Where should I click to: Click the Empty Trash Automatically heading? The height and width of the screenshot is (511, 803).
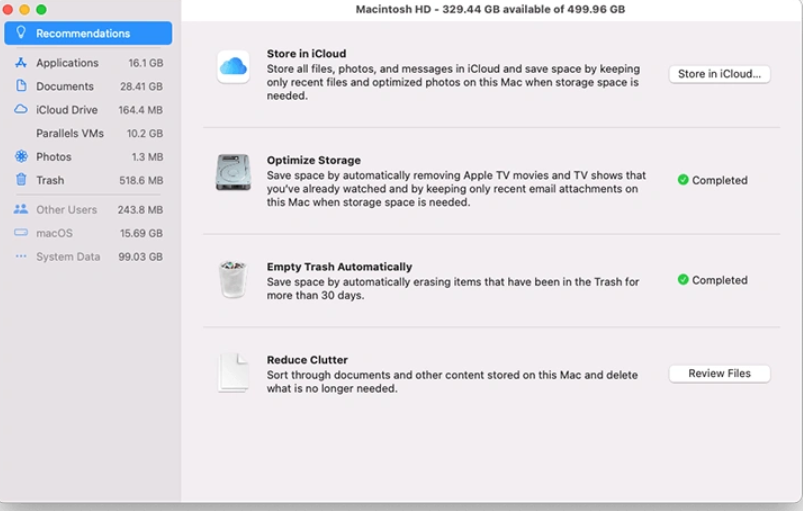pos(339,267)
